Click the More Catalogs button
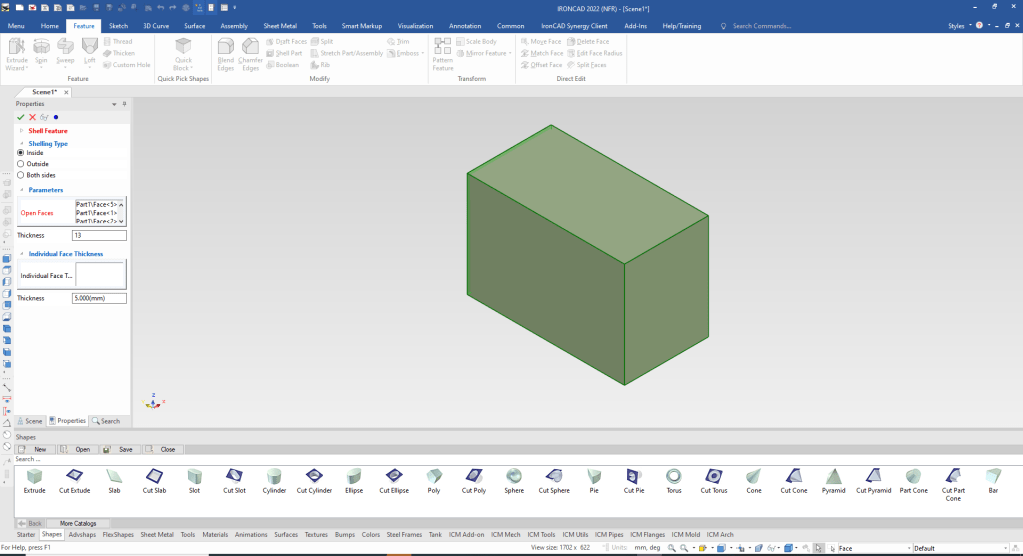The image size is (1023, 556). click(x=78, y=523)
